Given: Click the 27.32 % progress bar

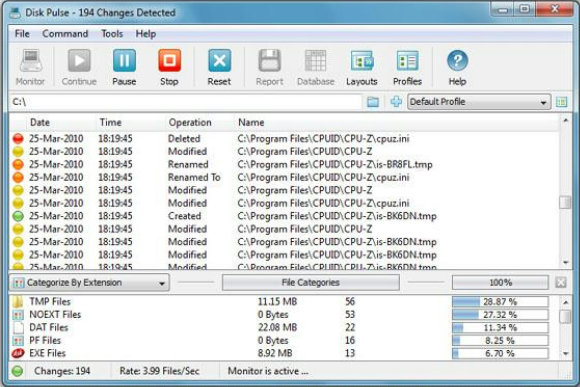Looking at the screenshot, I should [x=500, y=315].
